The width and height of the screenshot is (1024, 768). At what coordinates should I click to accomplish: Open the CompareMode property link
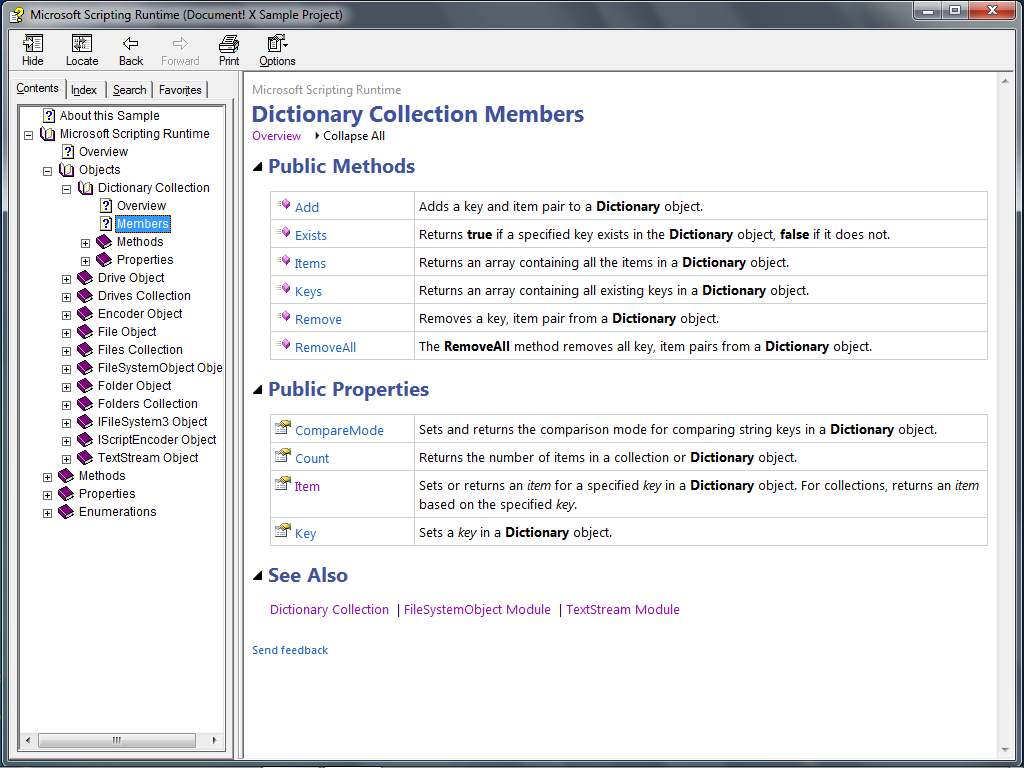point(340,430)
